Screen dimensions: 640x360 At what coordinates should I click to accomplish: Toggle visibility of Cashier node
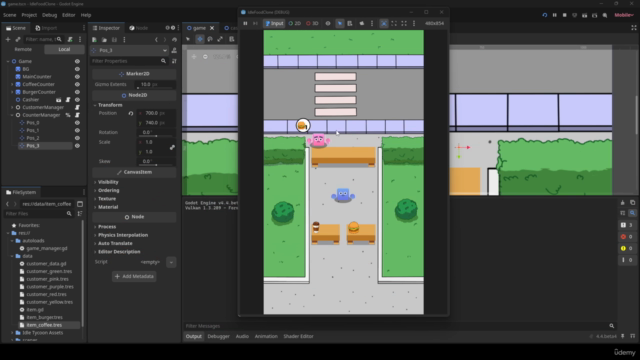(77, 100)
